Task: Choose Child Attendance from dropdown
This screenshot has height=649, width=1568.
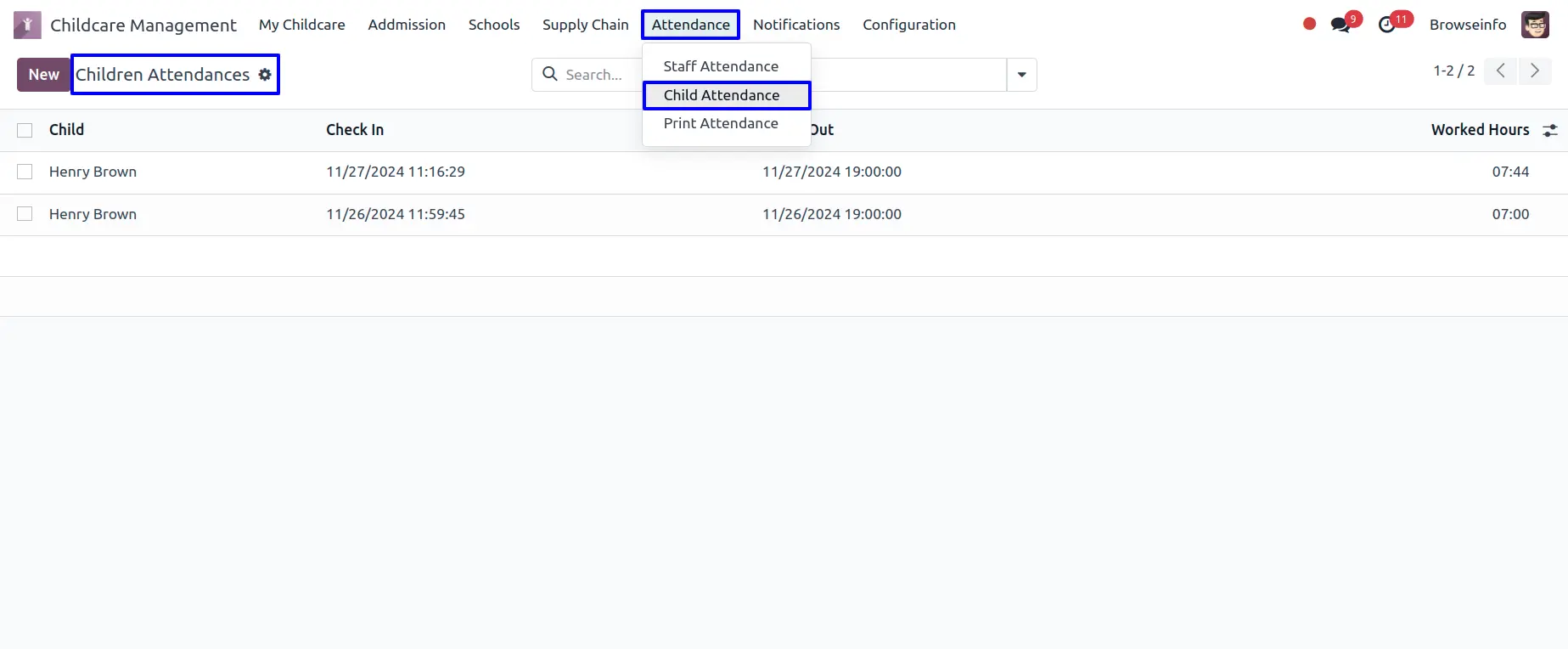Action: 722,95
